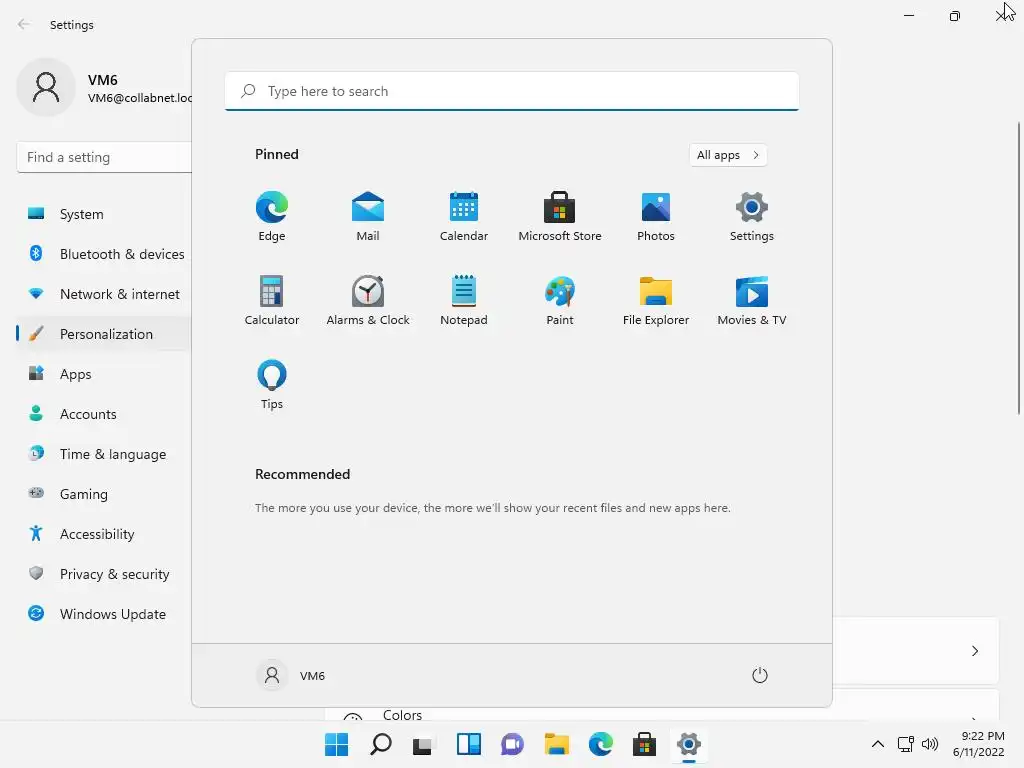This screenshot has height=768, width=1024.
Task: Switch to Settings on taskbar
Action: 688,744
